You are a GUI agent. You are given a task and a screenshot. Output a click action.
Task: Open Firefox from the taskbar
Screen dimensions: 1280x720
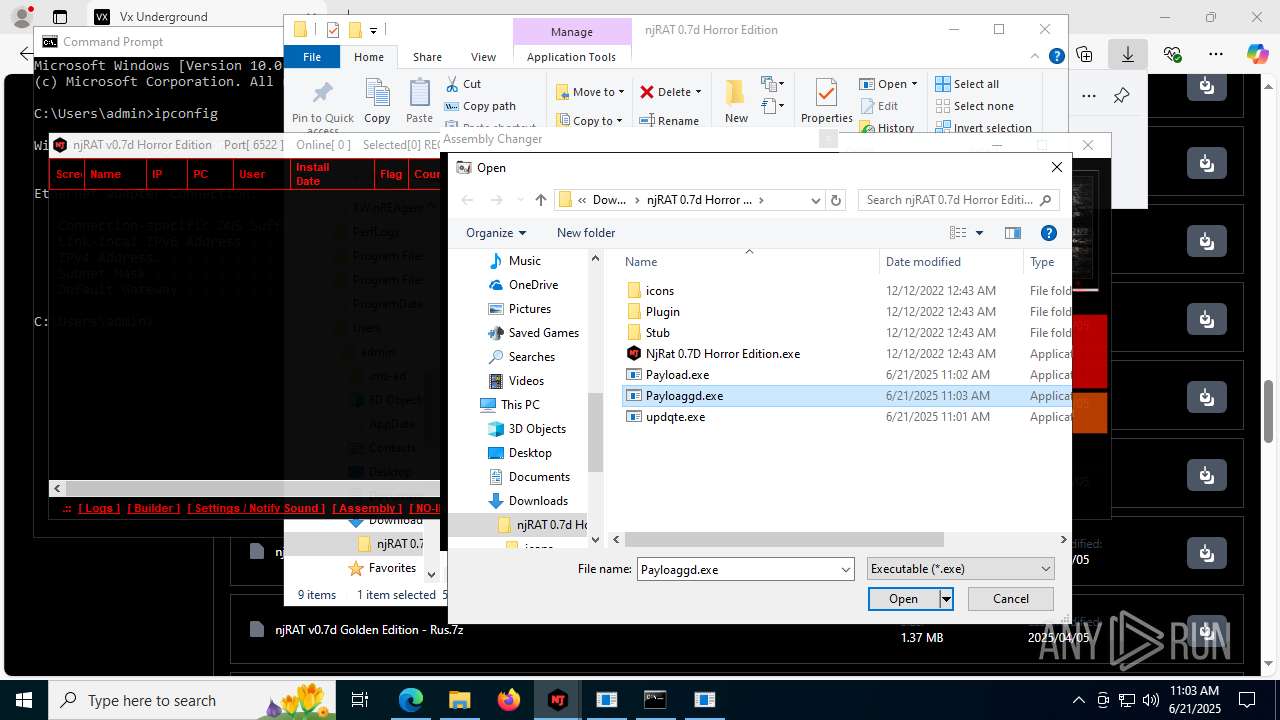point(508,700)
